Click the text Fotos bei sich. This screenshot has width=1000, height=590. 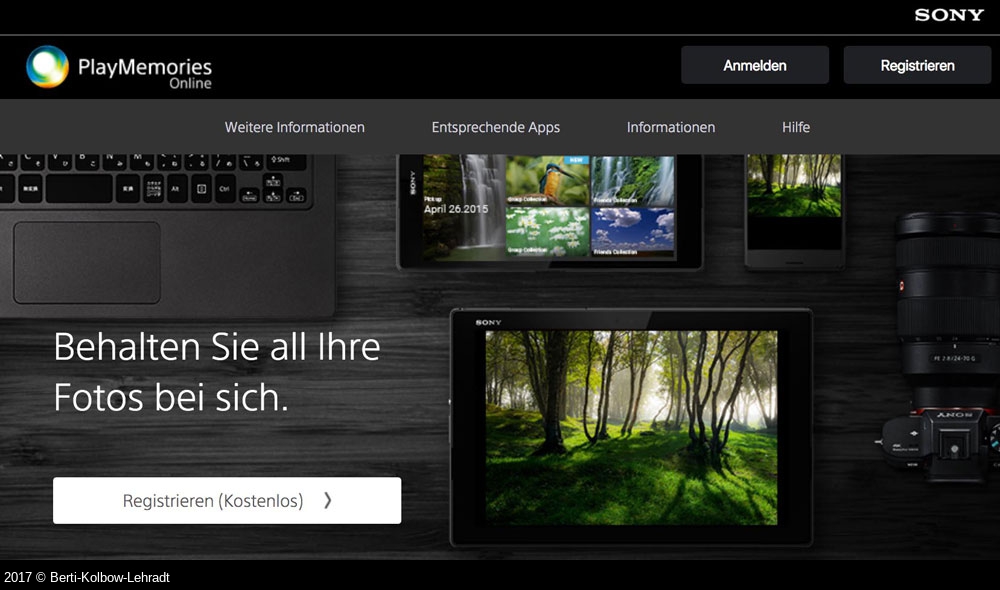pos(171,397)
